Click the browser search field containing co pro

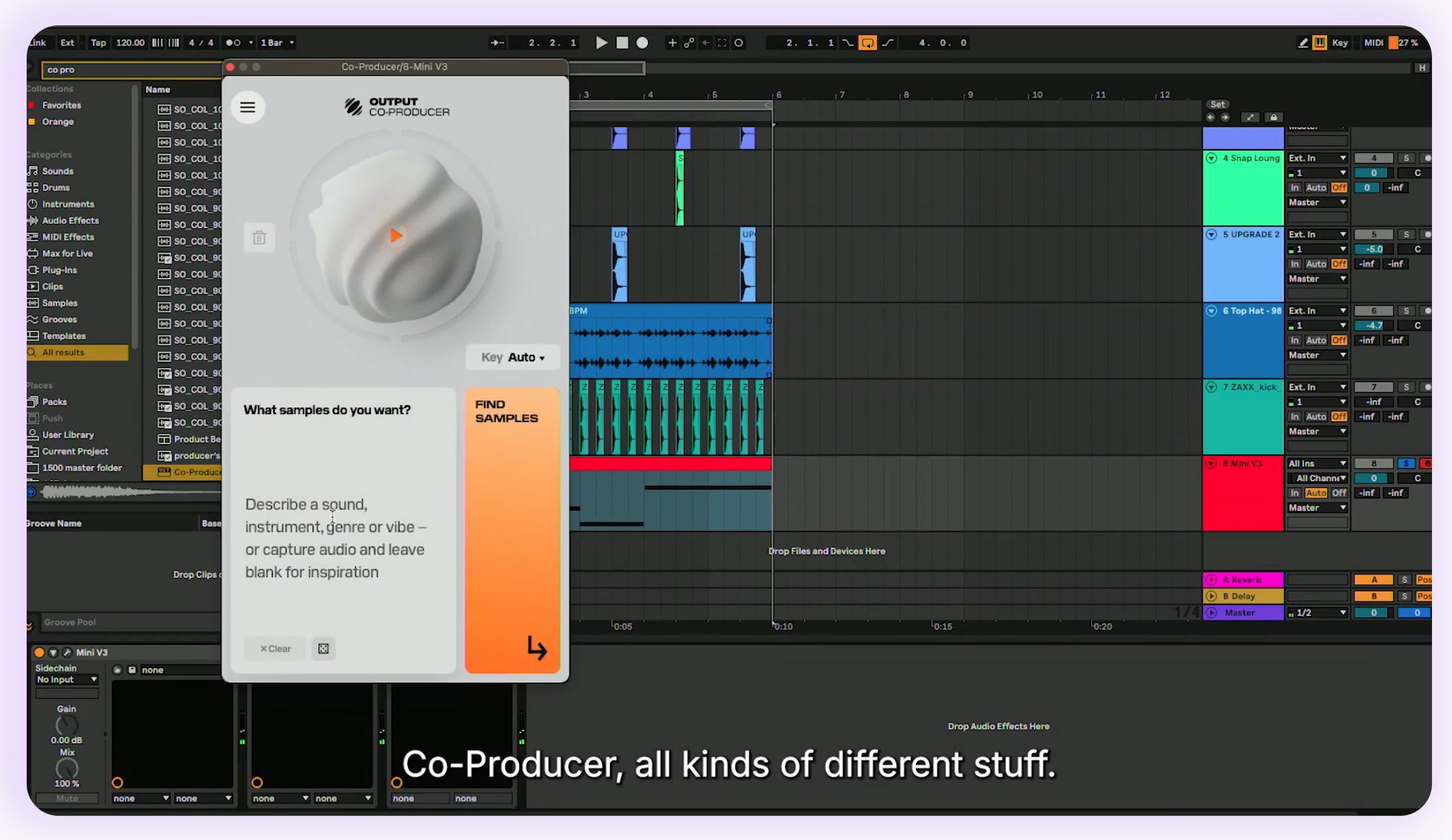coord(132,69)
